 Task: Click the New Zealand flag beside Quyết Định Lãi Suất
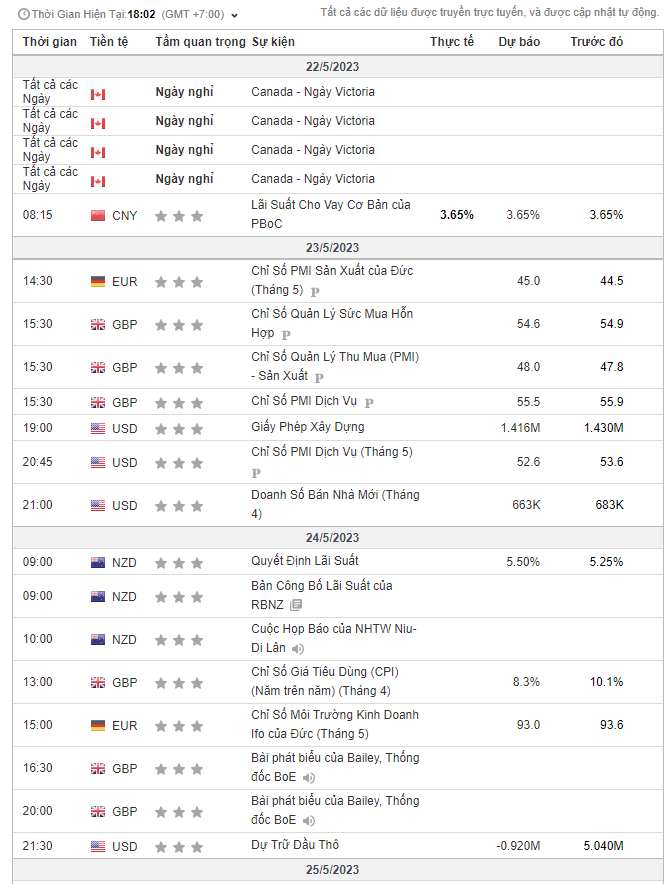click(x=98, y=562)
